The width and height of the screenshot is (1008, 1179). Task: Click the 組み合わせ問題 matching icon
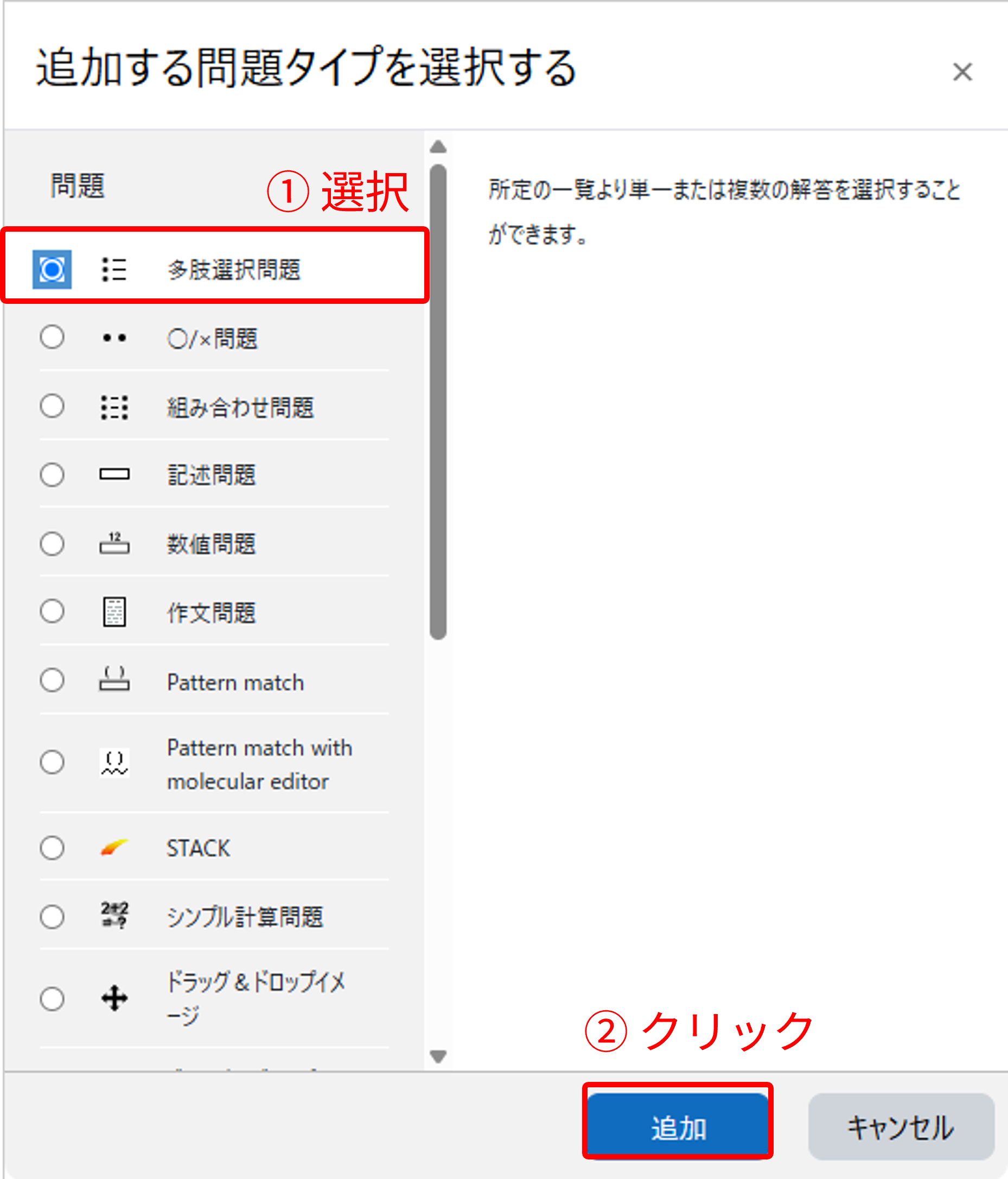tap(114, 407)
